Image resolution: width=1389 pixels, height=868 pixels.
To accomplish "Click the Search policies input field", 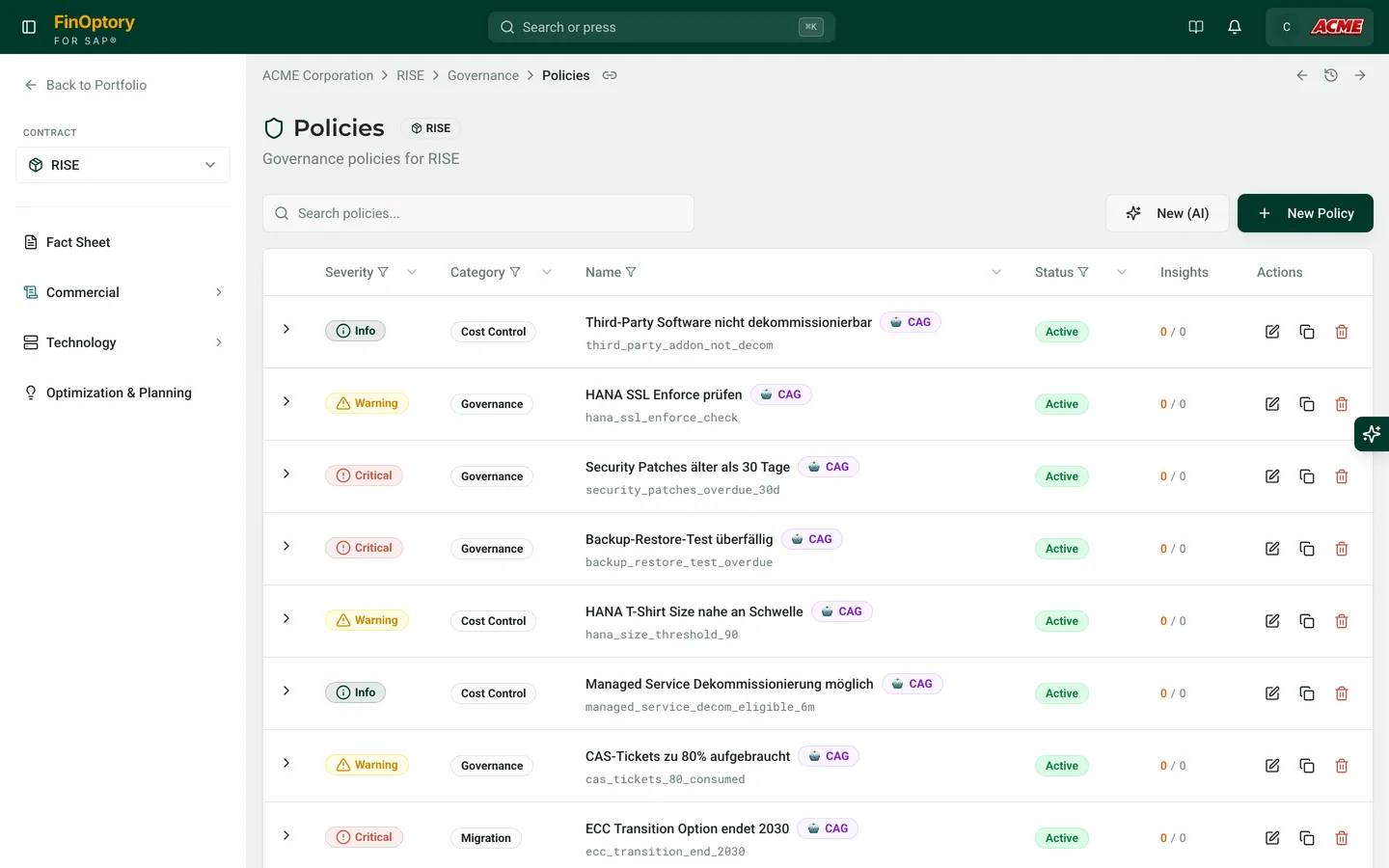I will click(478, 213).
